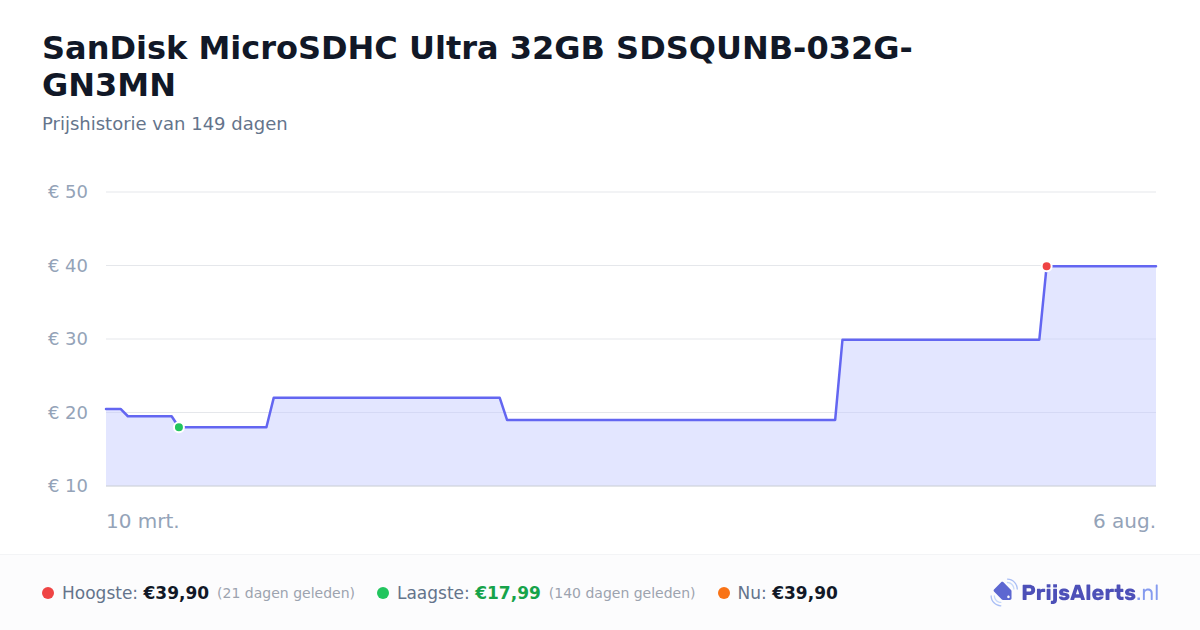
Task: Click the red highest-price dot on chart
Action: [1046, 266]
